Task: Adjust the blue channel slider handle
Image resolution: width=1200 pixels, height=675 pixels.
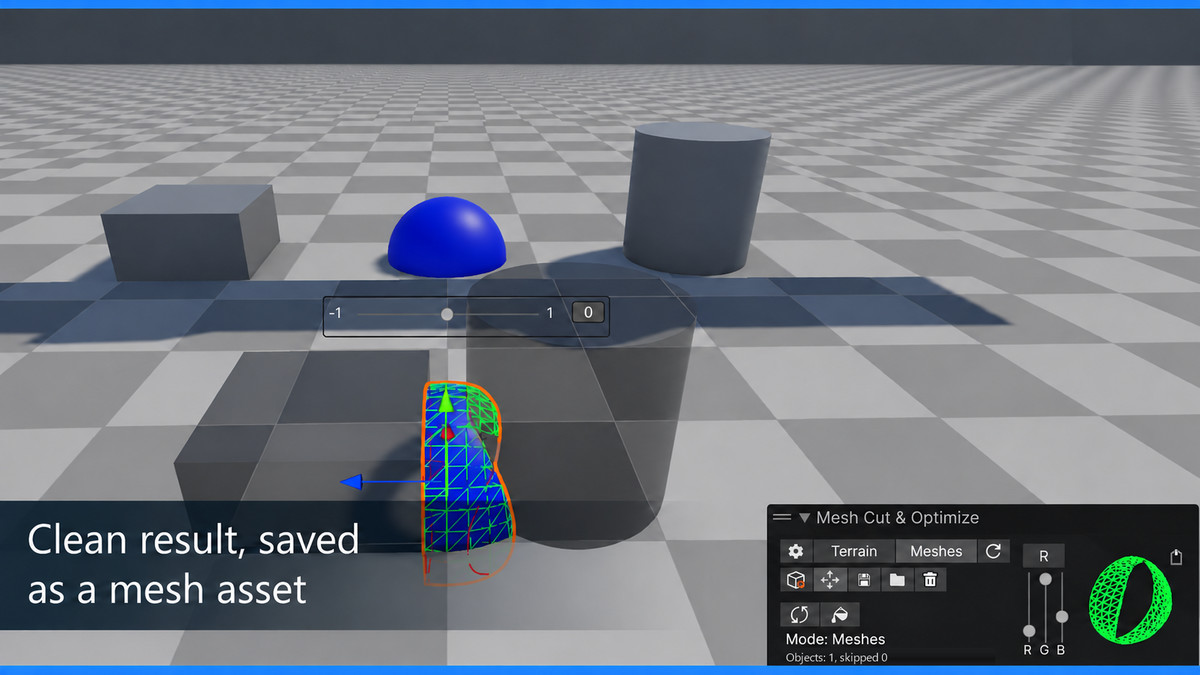Action: coord(1062,616)
